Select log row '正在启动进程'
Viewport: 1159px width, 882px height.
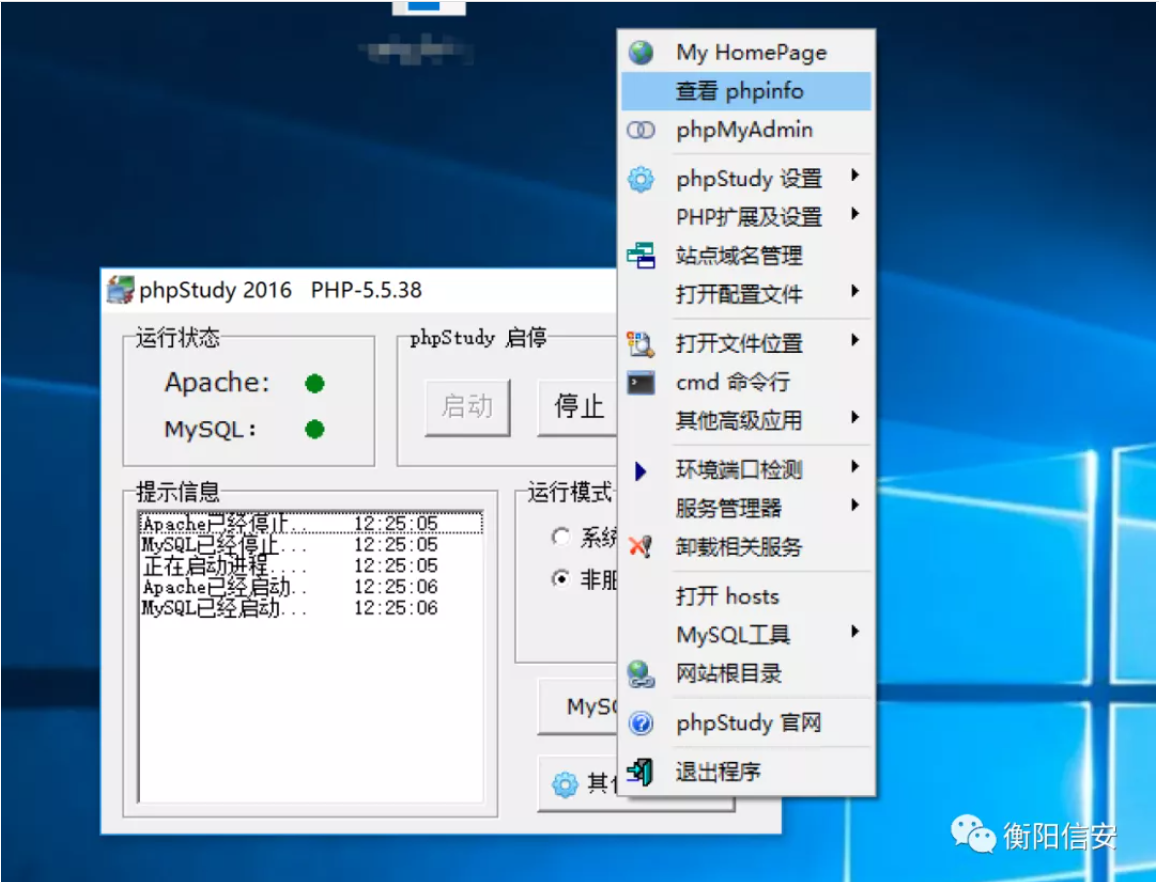310,566
